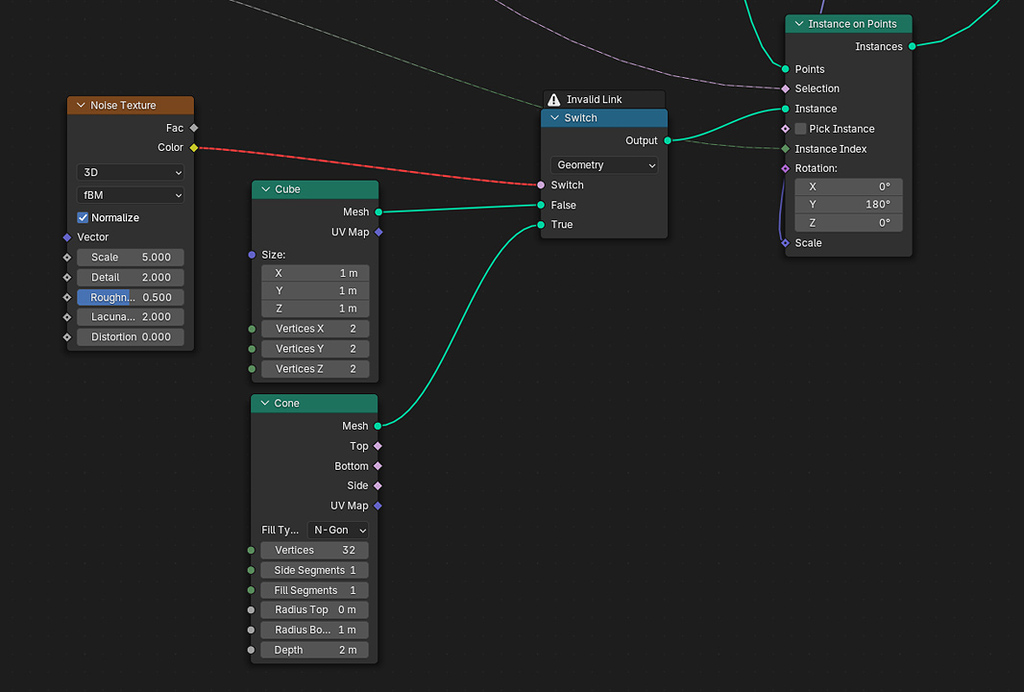Click the Cone UV Map output socket

pos(378,506)
